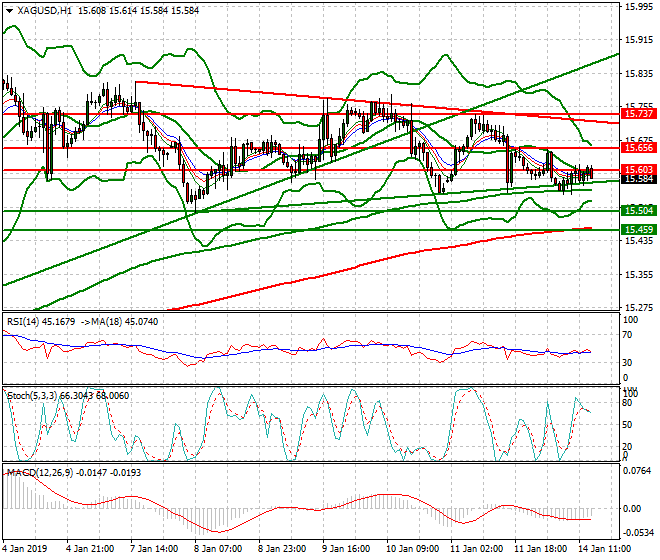Click the 8 Jan 23:00 time axis label

click(x=282, y=549)
